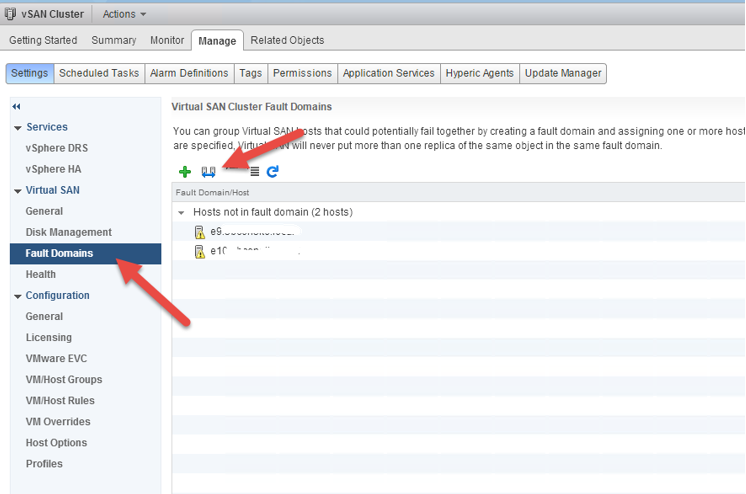The width and height of the screenshot is (746, 494).
Task: Open VM Overrides
Action: [58, 422]
